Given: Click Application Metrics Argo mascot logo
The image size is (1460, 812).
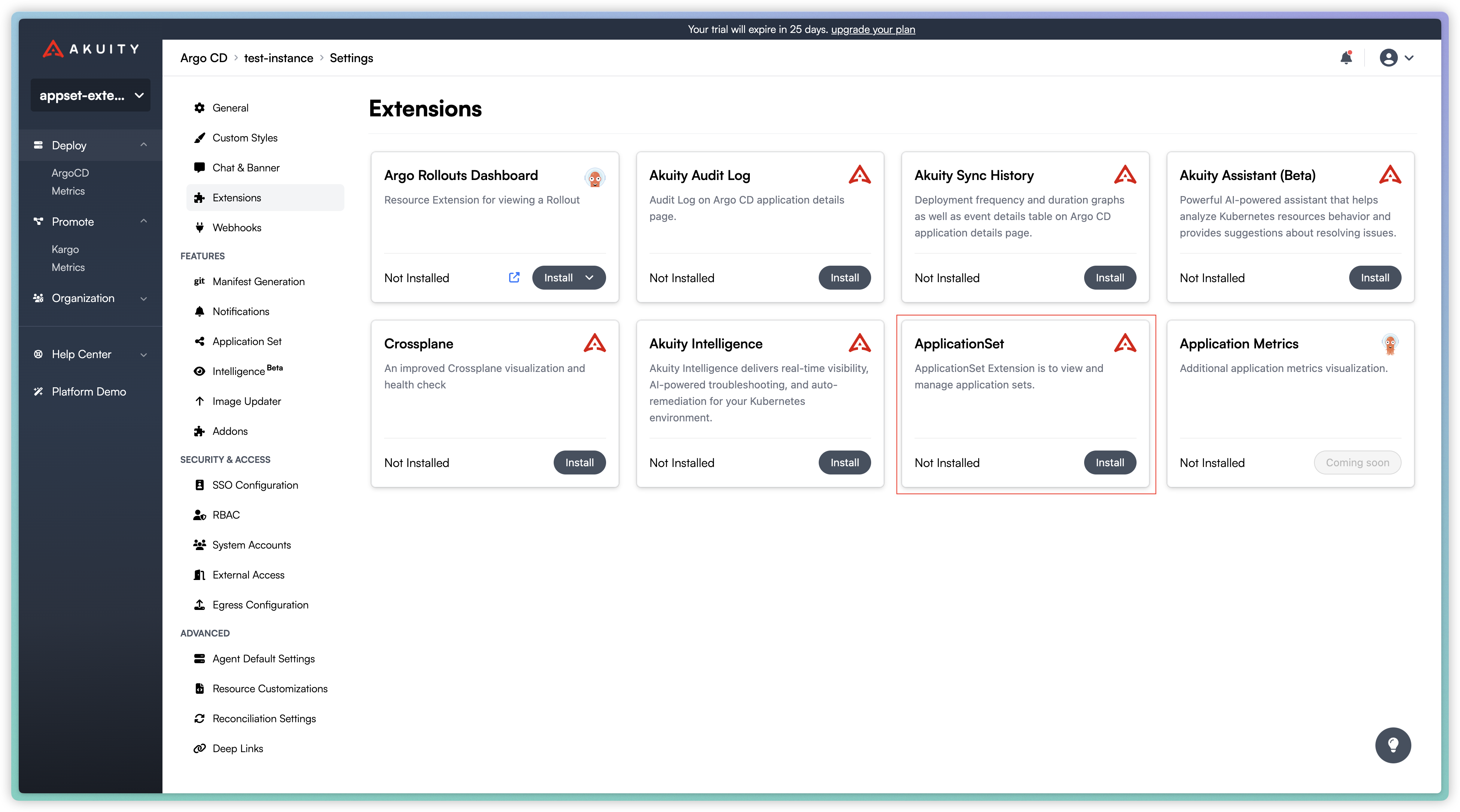Looking at the screenshot, I should coord(1390,344).
